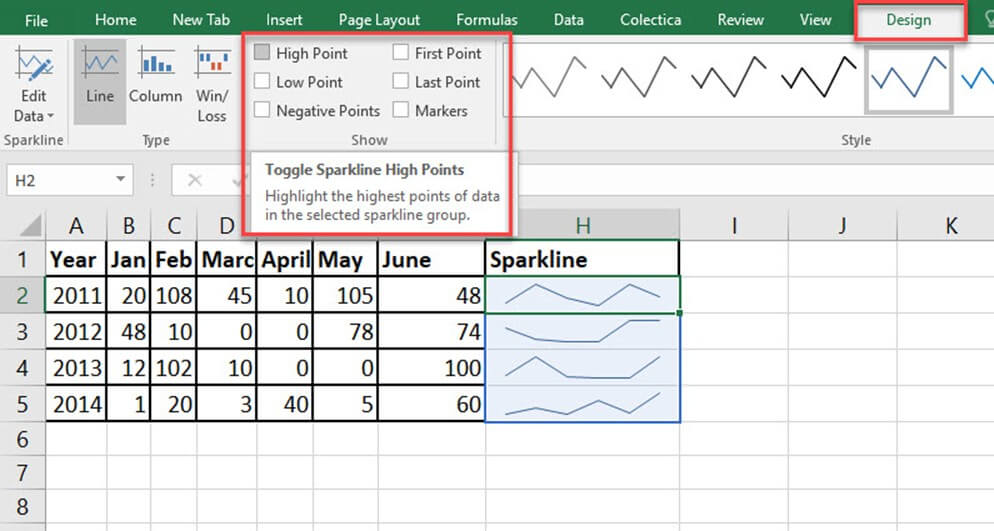Open the File menu
The width and height of the screenshot is (994, 531).
[x=36, y=20]
